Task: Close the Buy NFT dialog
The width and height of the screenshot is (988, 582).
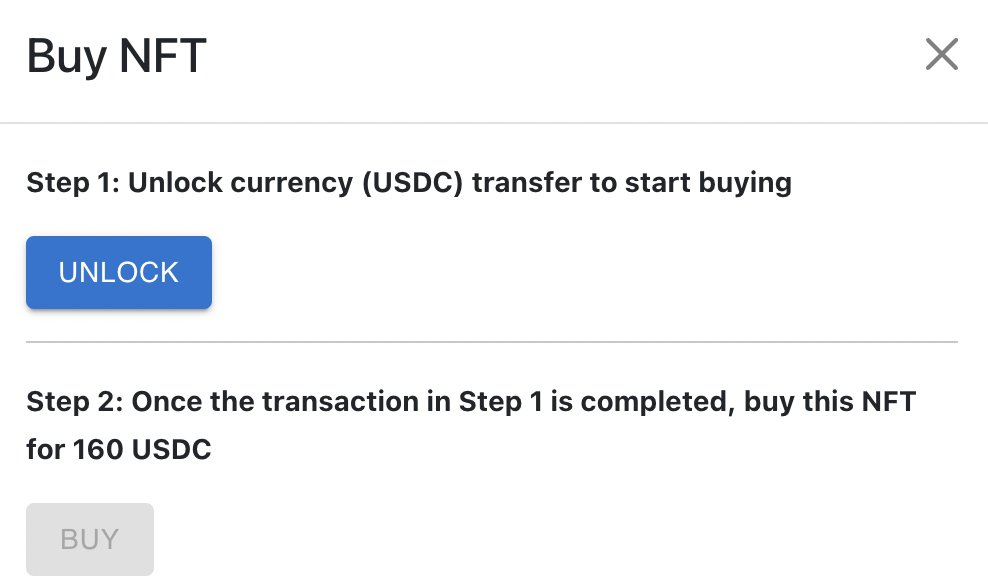Action: (x=942, y=55)
